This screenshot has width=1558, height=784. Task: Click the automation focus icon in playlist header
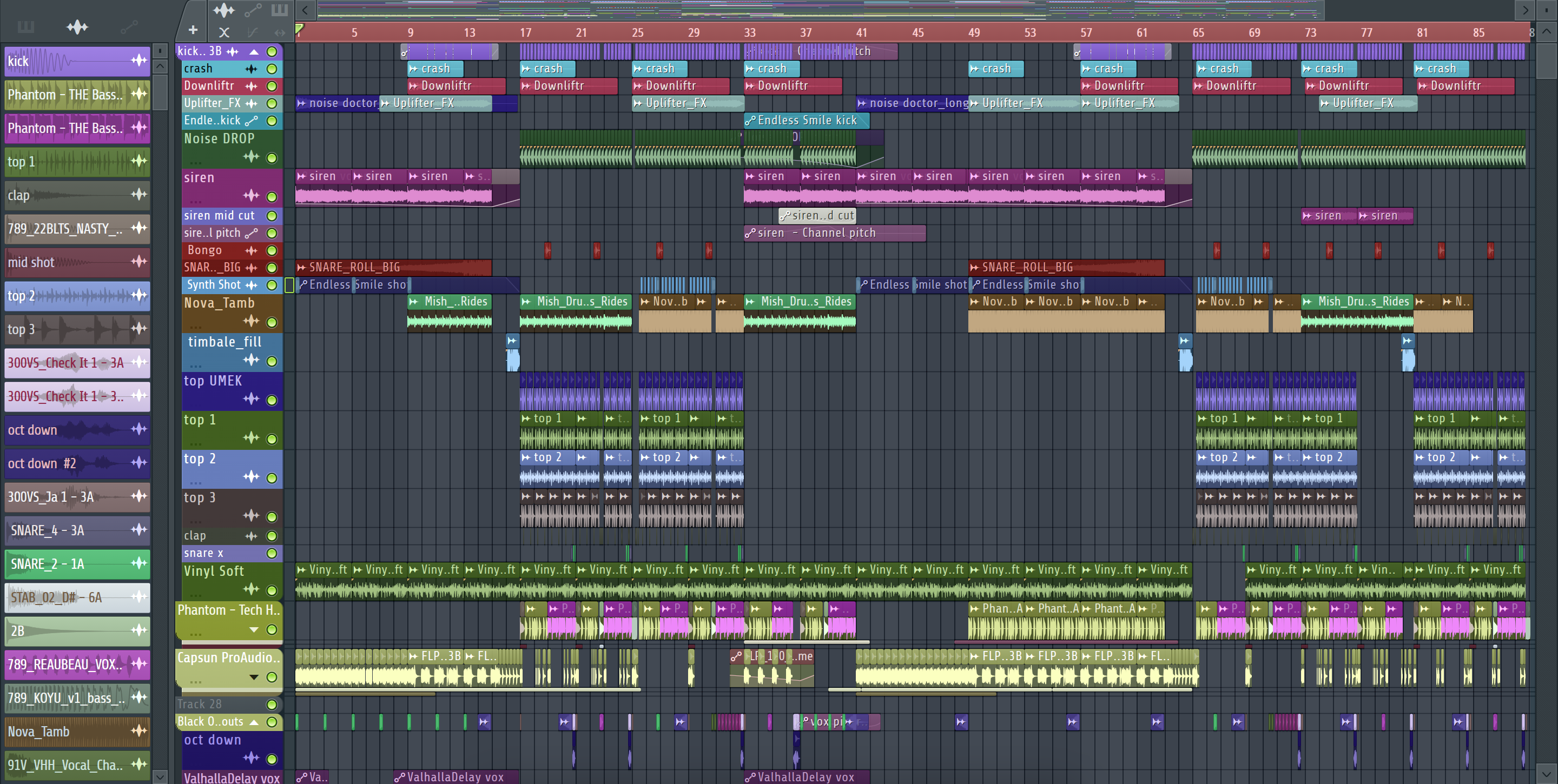(x=253, y=10)
